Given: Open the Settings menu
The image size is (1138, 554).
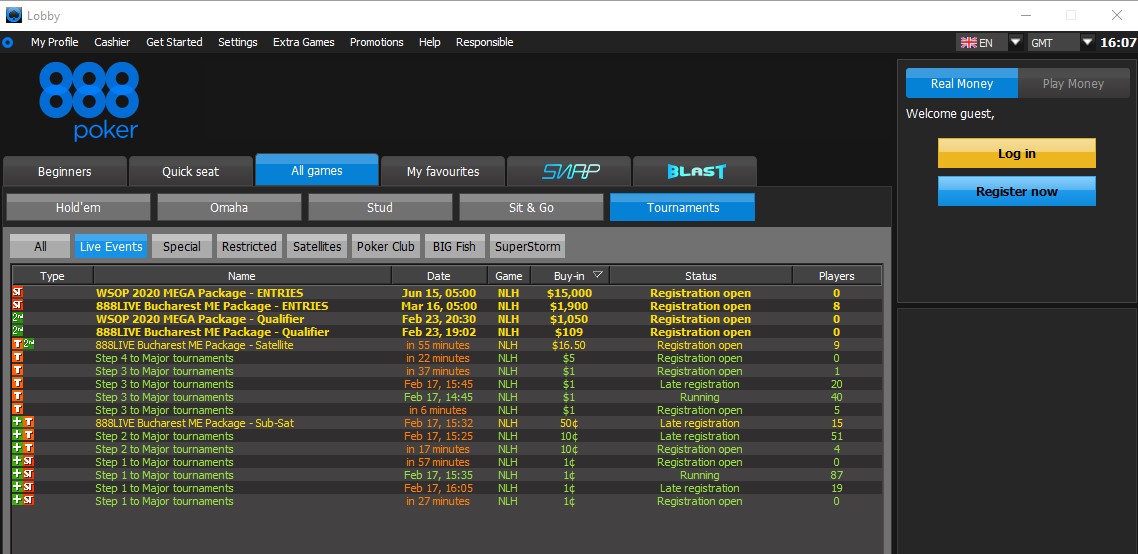Looking at the screenshot, I should click(x=238, y=42).
